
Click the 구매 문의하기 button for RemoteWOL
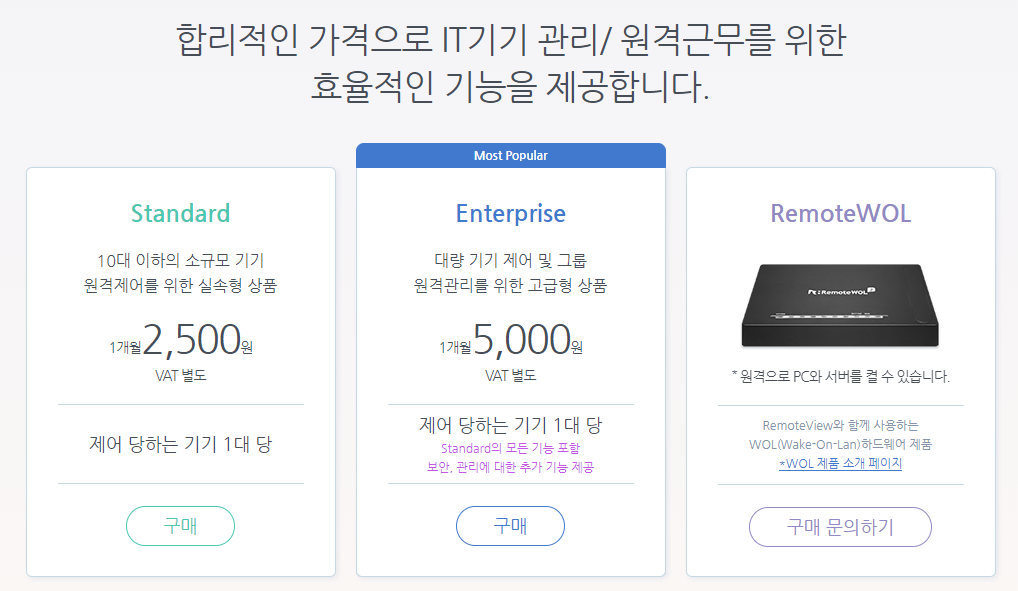pyautogui.click(x=840, y=527)
